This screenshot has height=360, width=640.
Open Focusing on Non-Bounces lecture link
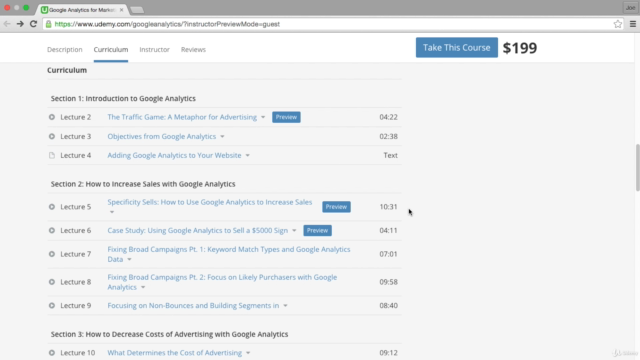(x=193, y=306)
